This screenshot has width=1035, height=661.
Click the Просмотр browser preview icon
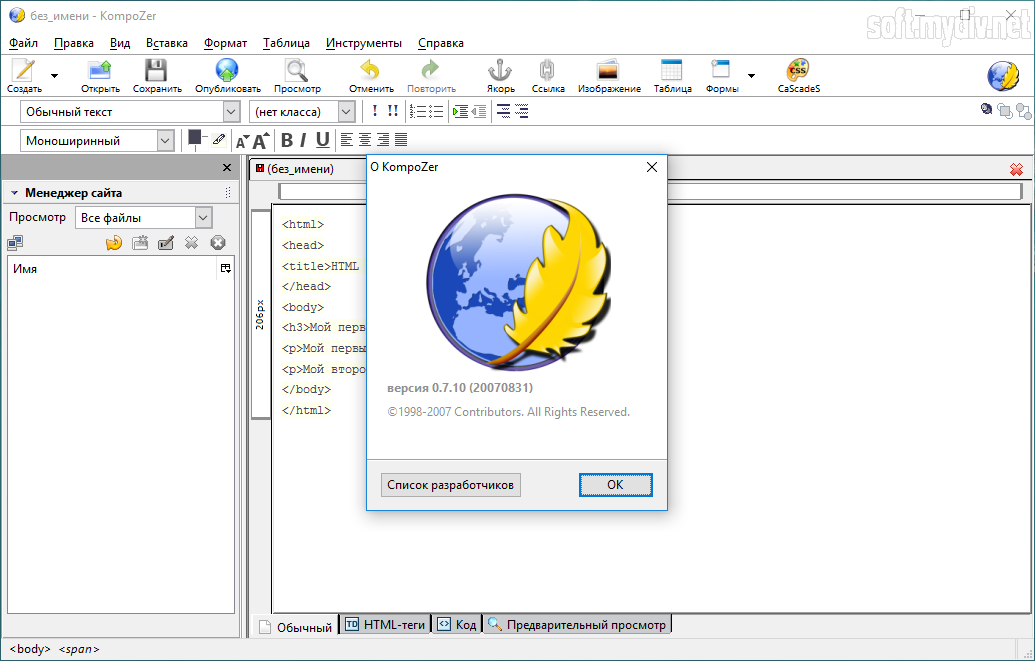(297, 71)
